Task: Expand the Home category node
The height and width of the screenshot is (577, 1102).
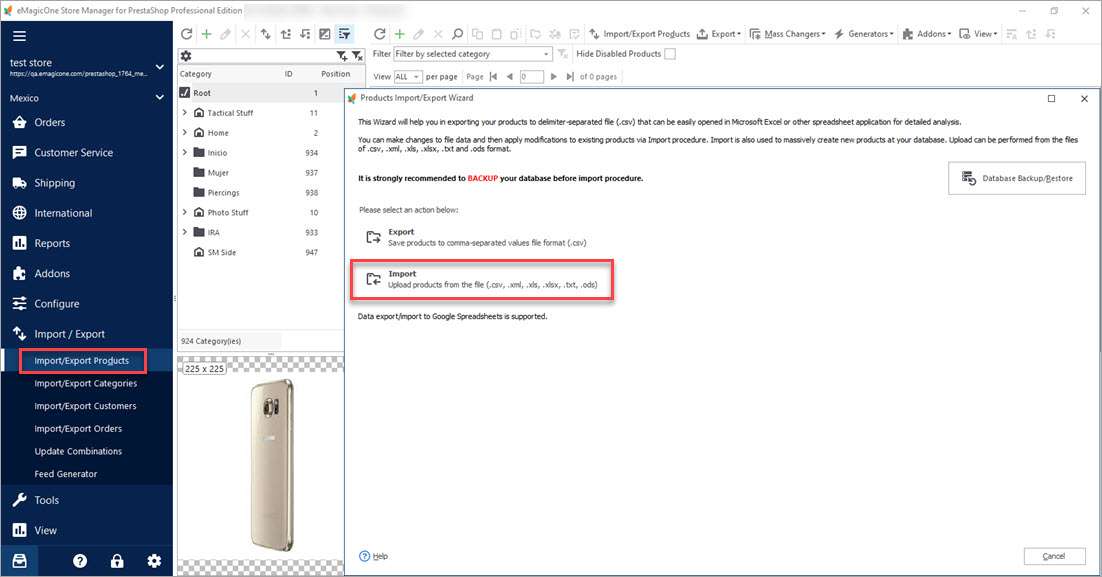Action: tap(185, 132)
